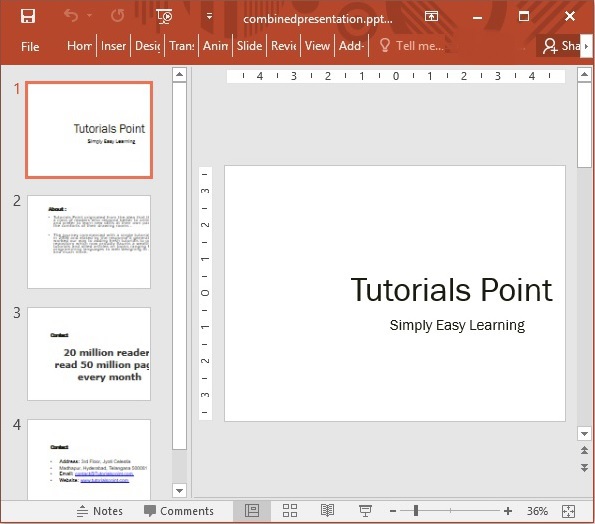This screenshot has height=524, width=595.
Task: Click the Undo arrow icon
Action: 71,16
